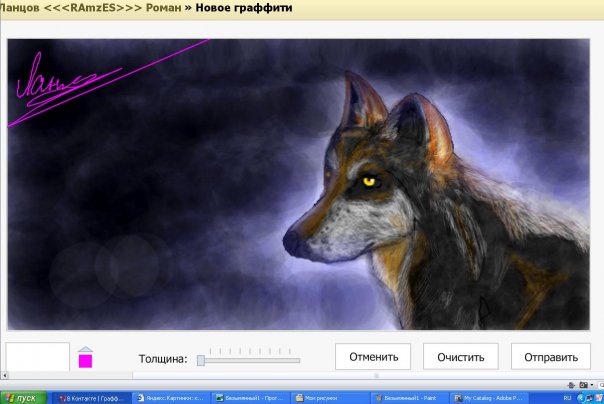Viewport: 604px width, 404px height.
Task: Switch to Безымянный1 - Прог... taskbar item
Action: (x=248, y=397)
